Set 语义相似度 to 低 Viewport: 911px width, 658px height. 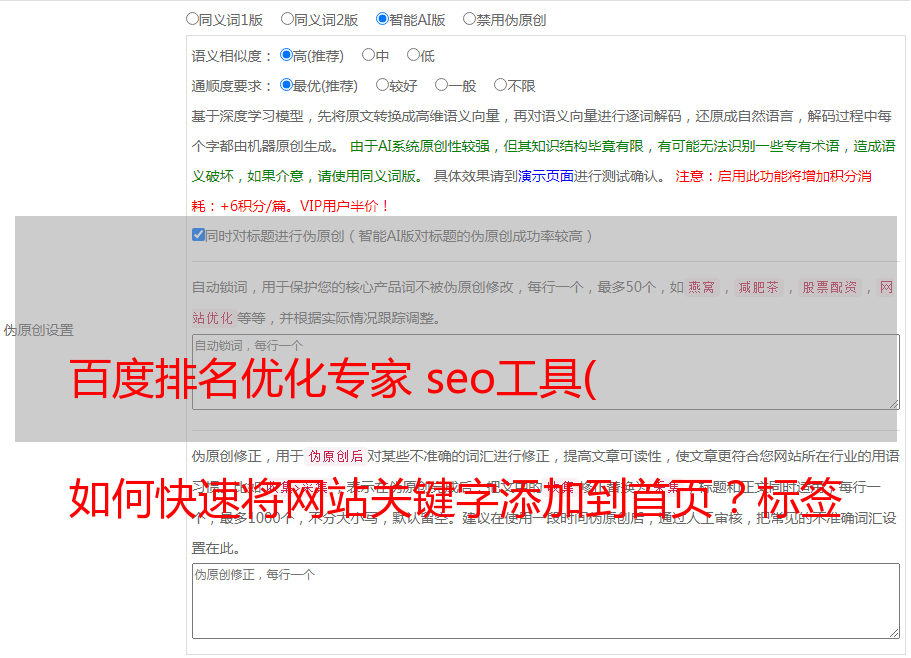pyautogui.click(x=413, y=55)
